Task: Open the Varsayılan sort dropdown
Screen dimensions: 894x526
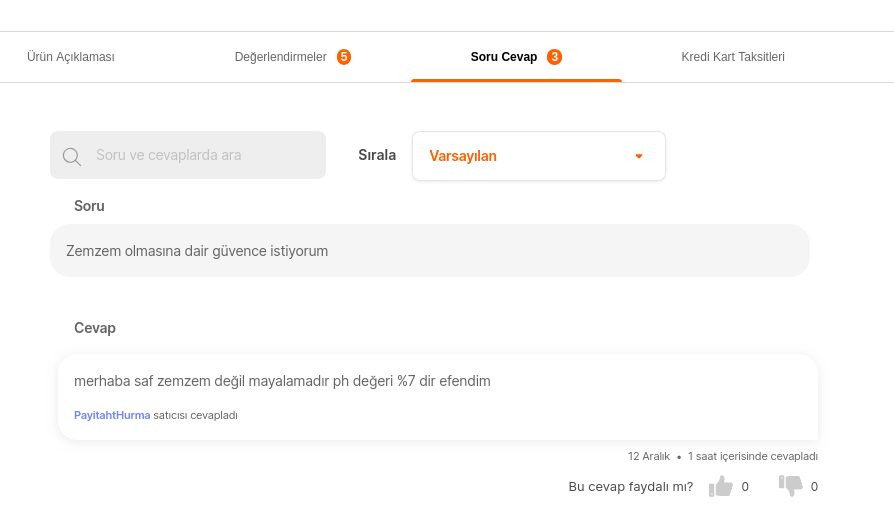Action: tap(538, 156)
